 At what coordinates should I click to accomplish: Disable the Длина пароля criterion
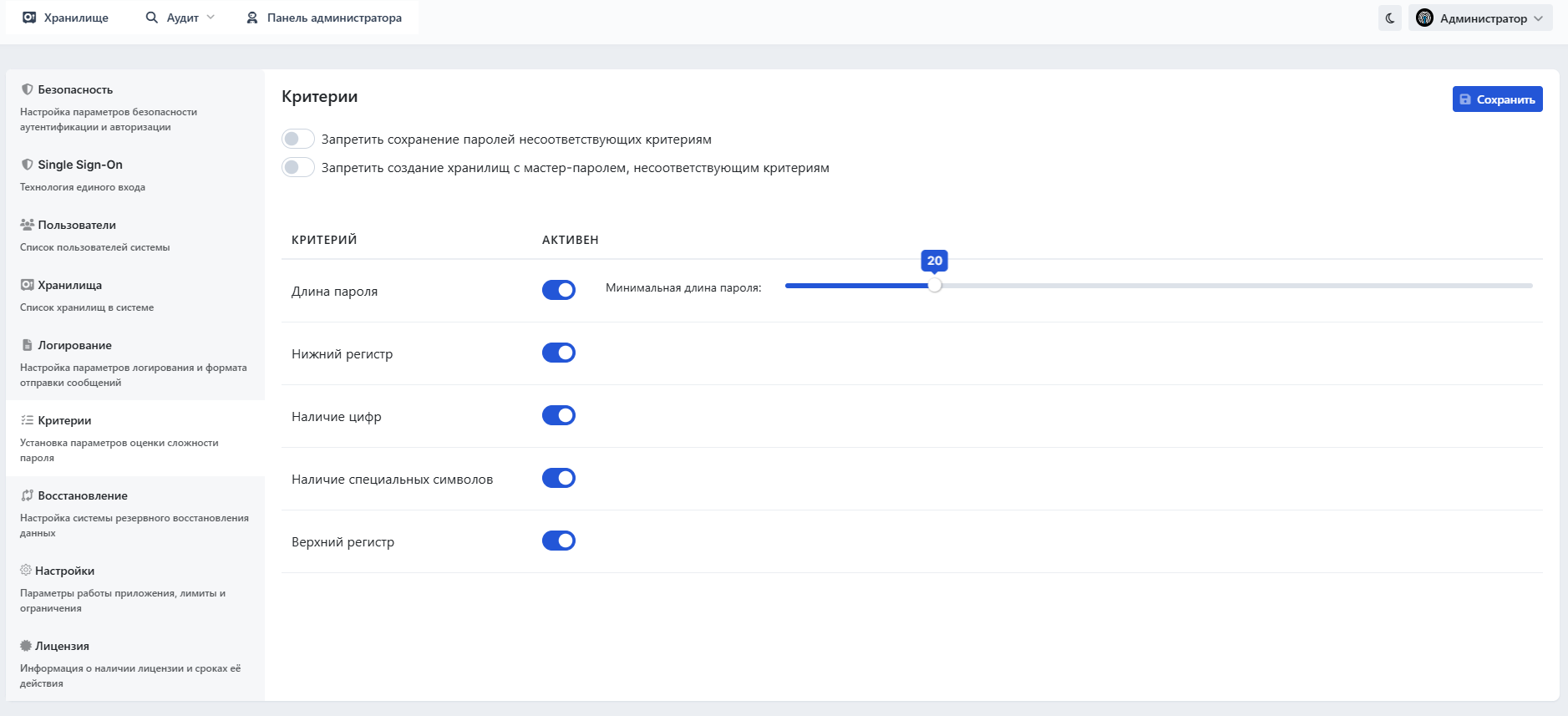(559, 290)
